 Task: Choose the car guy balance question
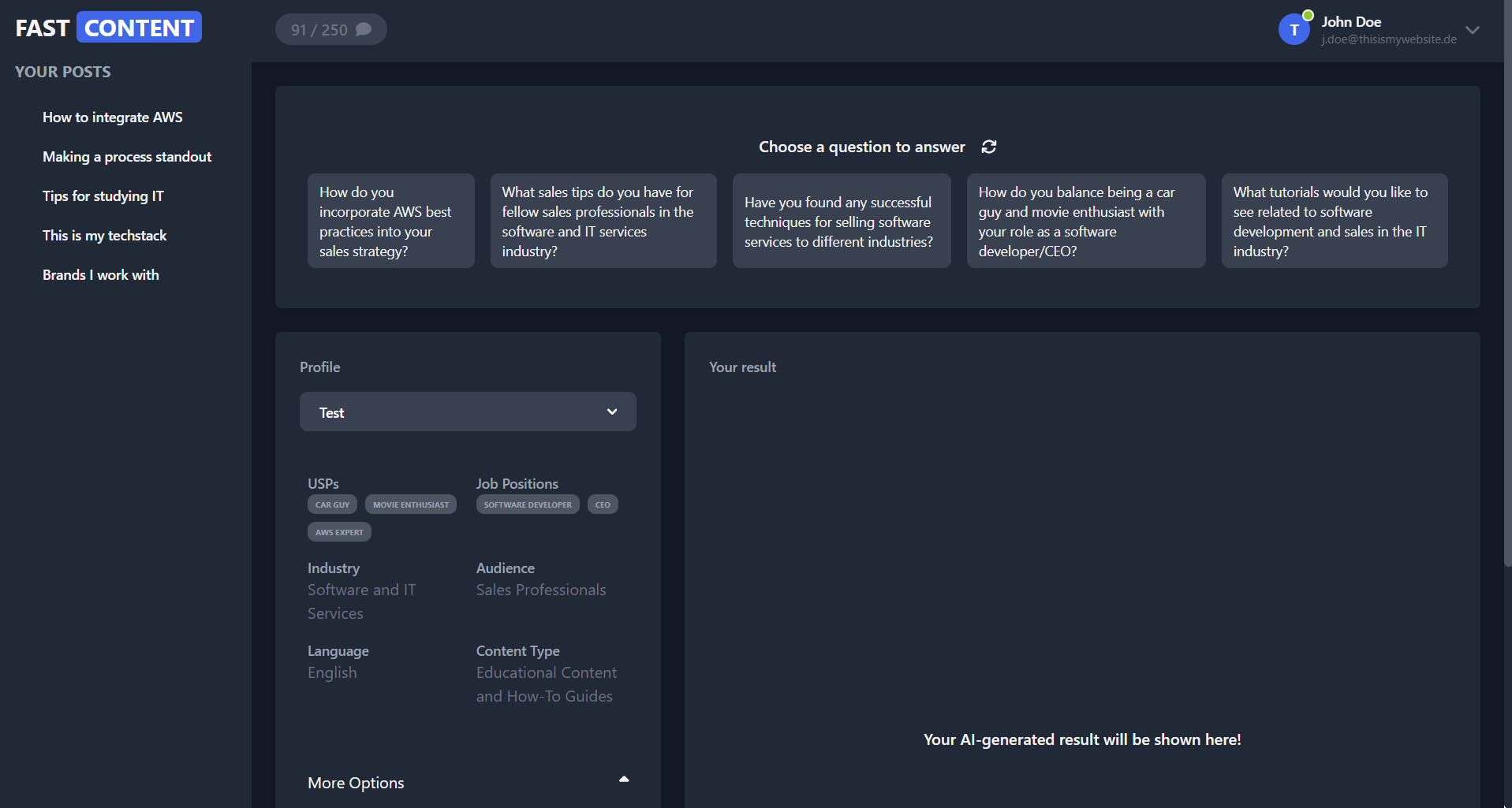(1085, 222)
